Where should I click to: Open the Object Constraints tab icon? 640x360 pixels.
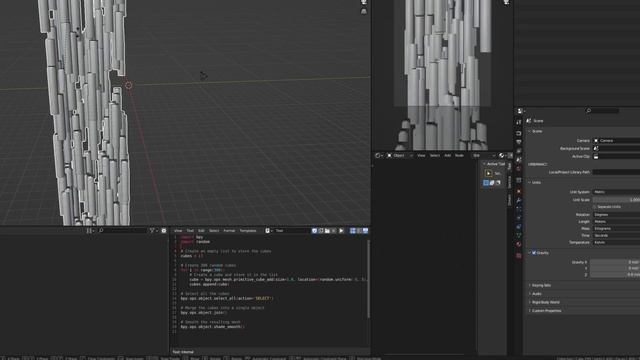coord(519,227)
